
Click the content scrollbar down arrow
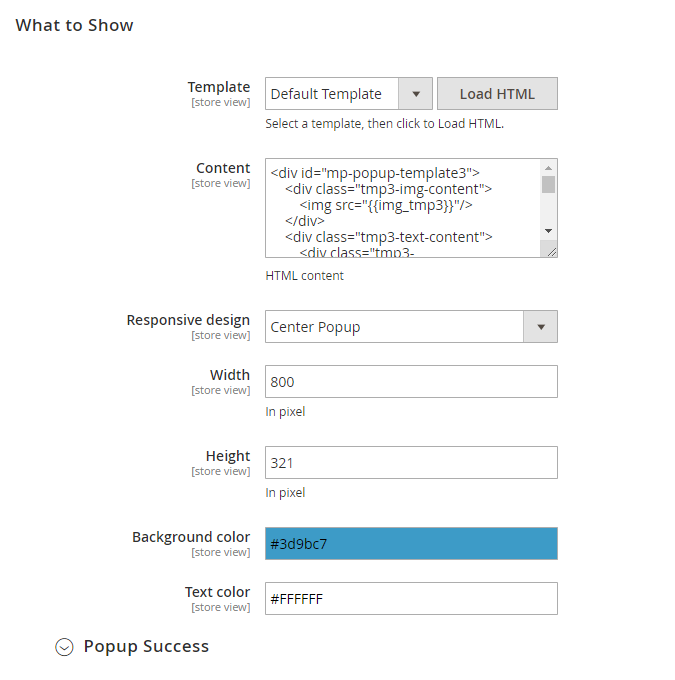[x=548, y=231]
